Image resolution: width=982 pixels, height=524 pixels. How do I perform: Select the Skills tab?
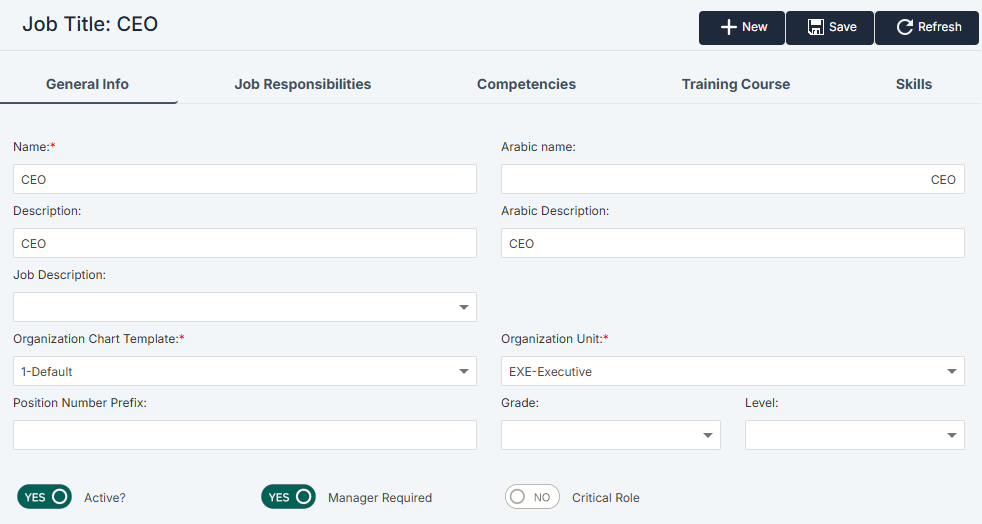pos(913,84)
